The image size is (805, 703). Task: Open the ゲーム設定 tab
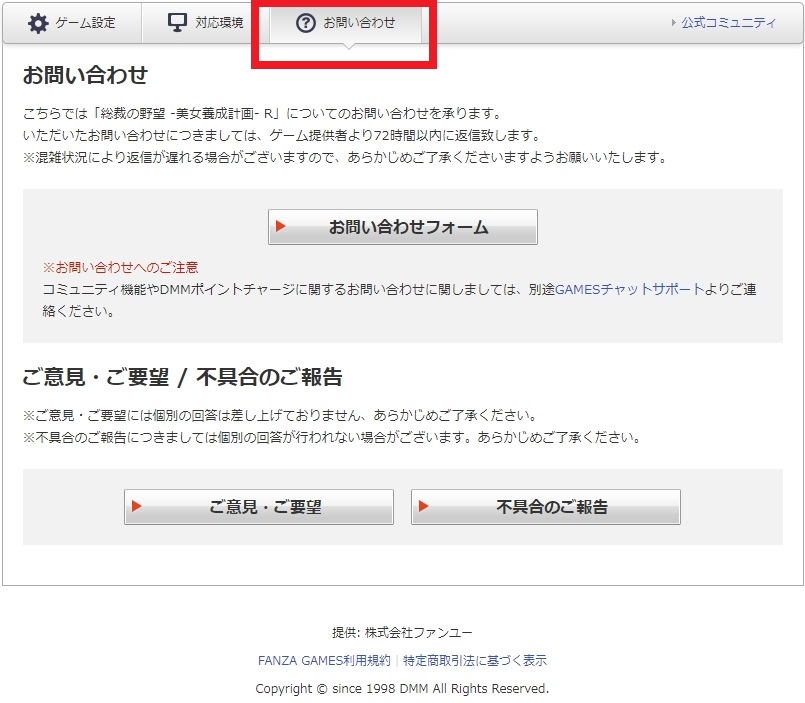[x=72, y=23]
